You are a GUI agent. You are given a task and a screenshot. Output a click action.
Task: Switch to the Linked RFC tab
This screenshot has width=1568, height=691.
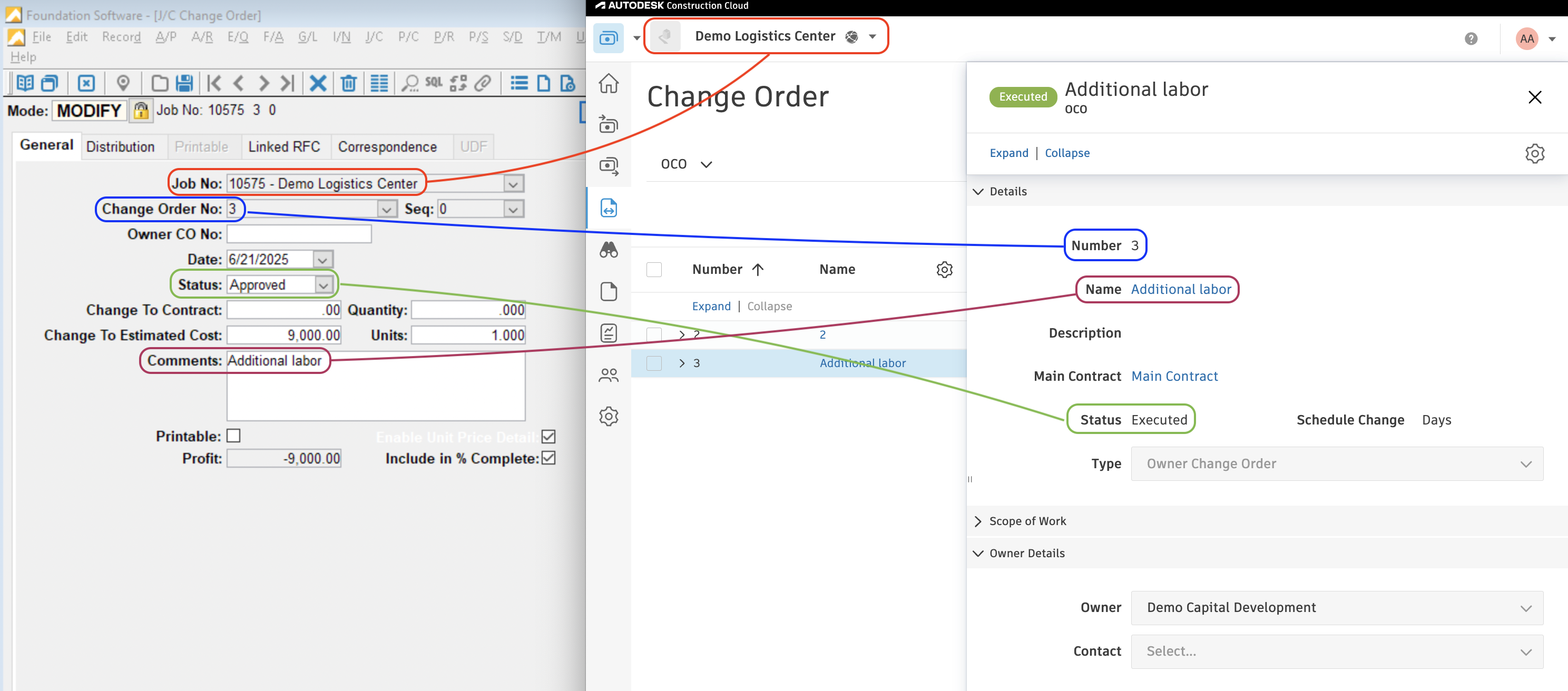click(x=283, y=146)
